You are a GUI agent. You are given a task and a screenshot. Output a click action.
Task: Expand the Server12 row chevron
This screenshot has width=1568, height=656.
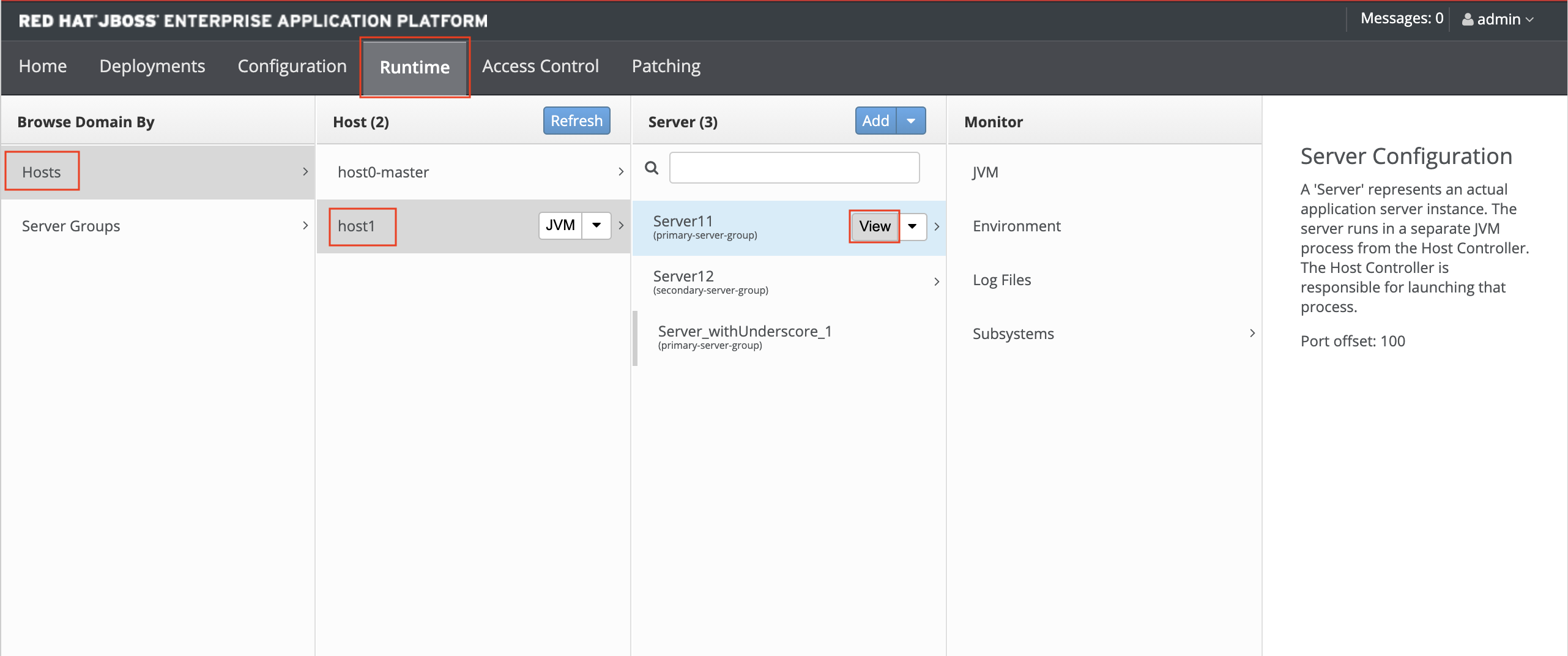coord(937,281)
